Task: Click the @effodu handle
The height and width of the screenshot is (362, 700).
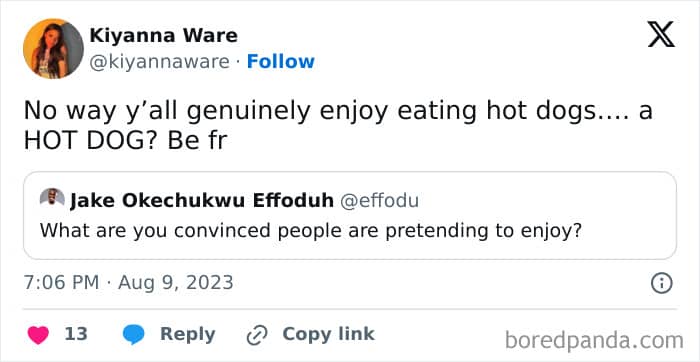Action: (x=379, y=201)
